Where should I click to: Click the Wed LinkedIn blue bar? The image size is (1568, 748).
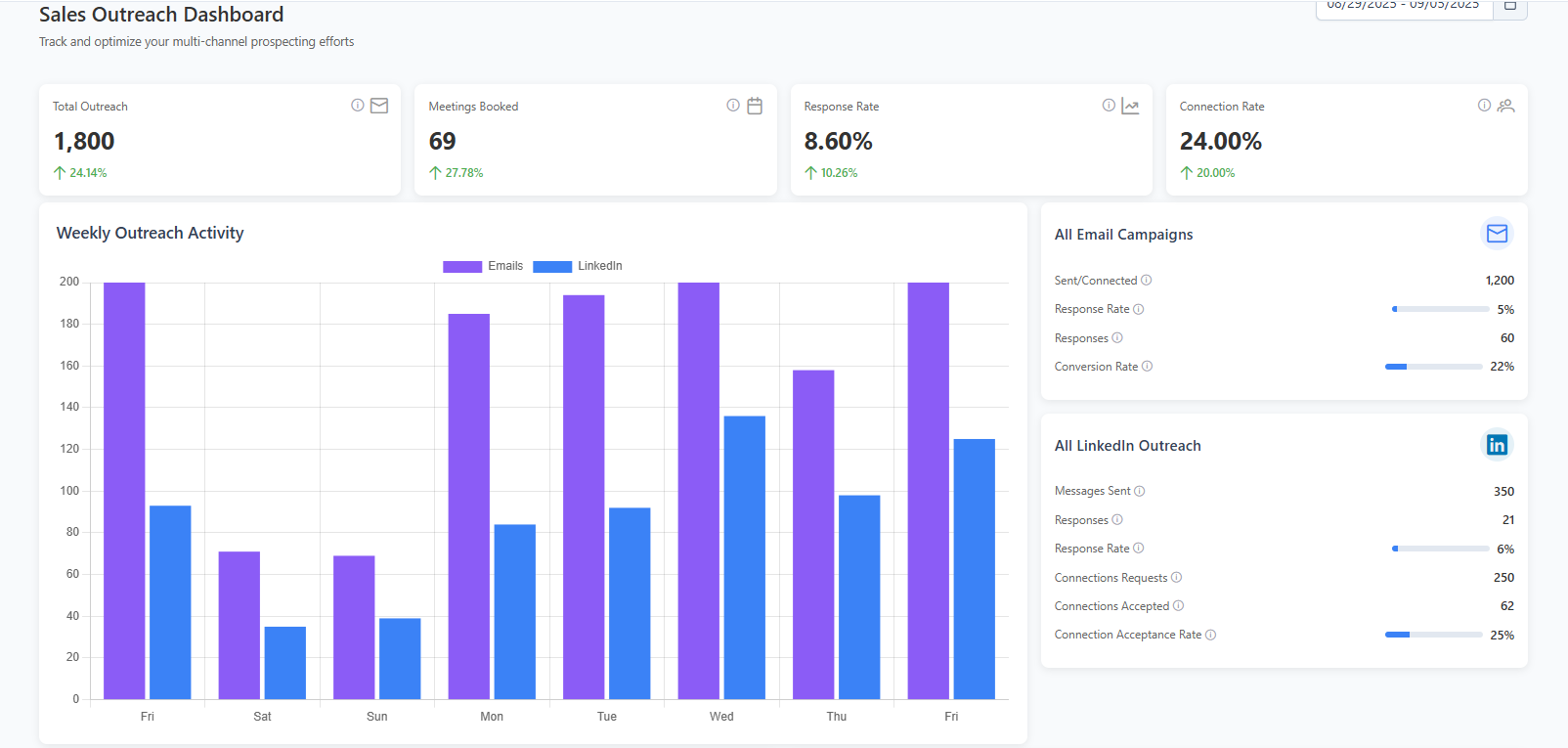[x=745, y=557]
